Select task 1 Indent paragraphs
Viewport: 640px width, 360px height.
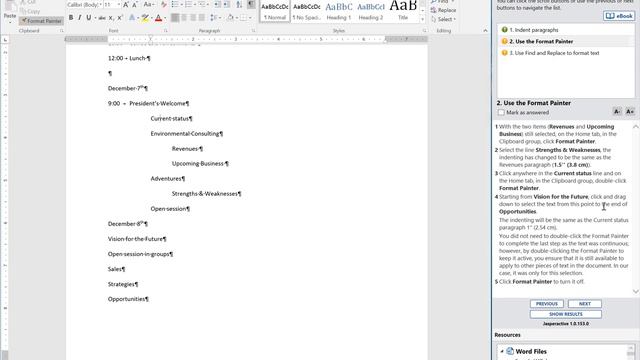point(566,30)
